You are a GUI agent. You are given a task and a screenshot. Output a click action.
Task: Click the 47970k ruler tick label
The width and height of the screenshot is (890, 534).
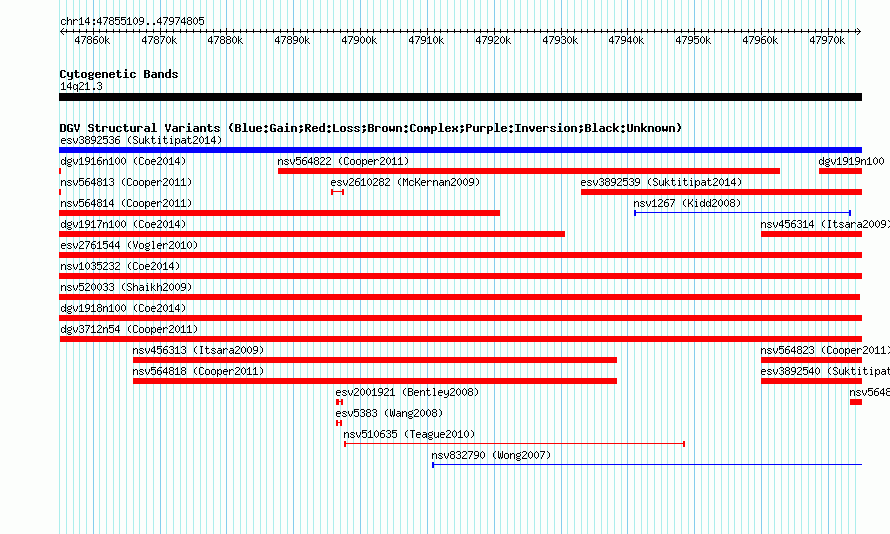tap(827, 40)
